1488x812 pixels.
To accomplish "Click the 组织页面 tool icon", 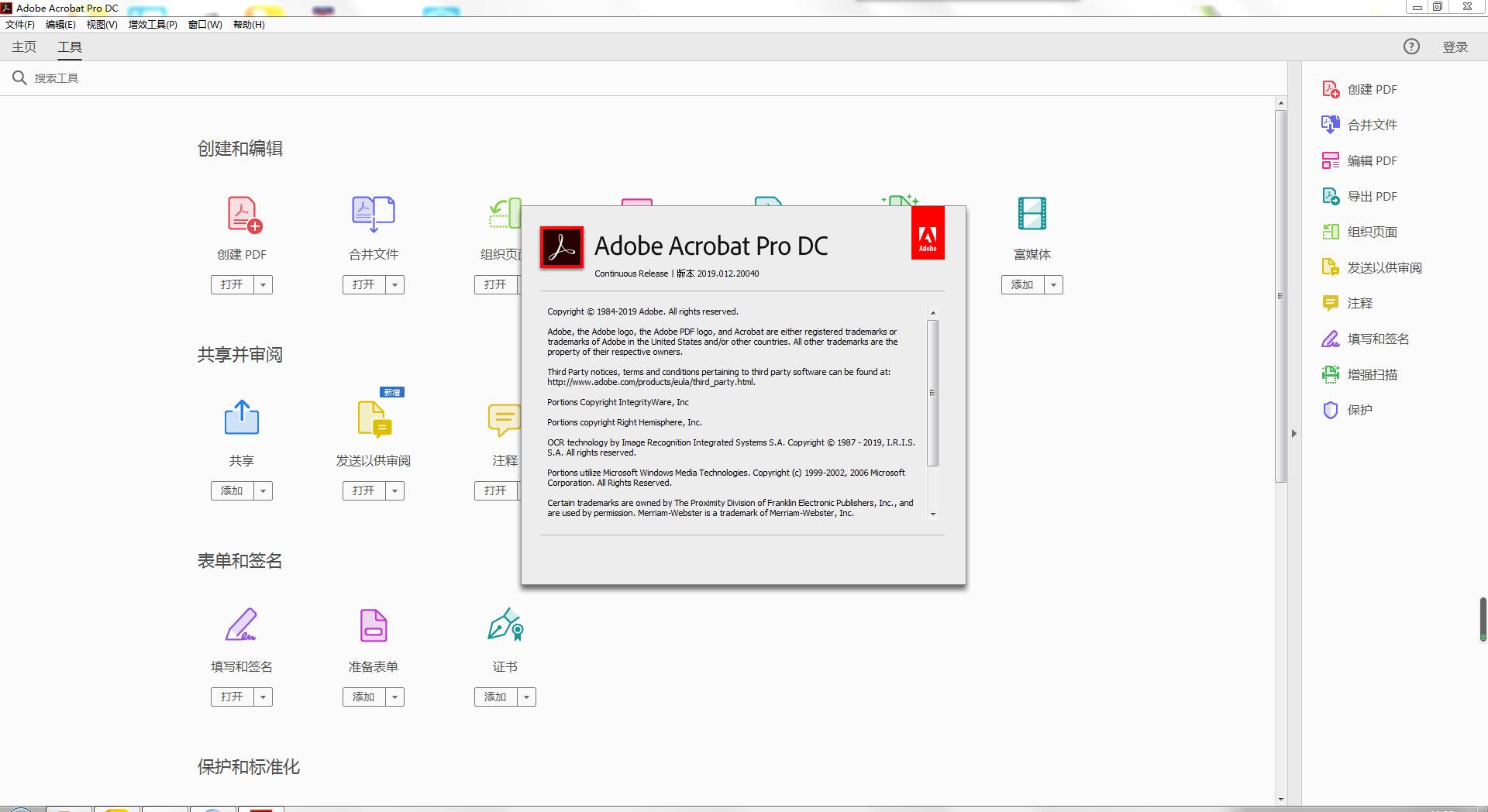I will pyautogui.click(x=505, y=213).
